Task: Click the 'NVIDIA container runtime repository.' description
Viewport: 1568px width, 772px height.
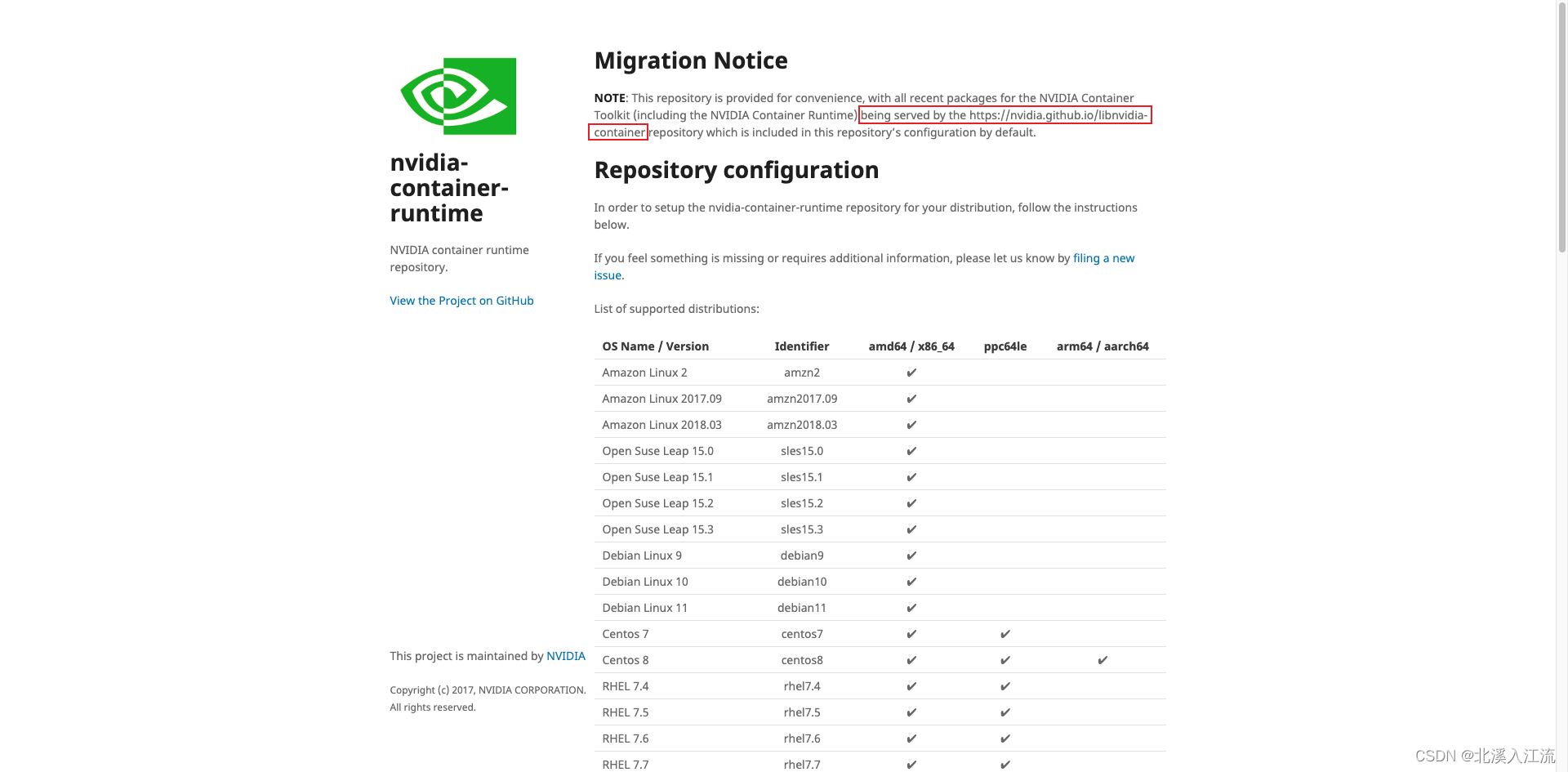Action: (459, 258)
